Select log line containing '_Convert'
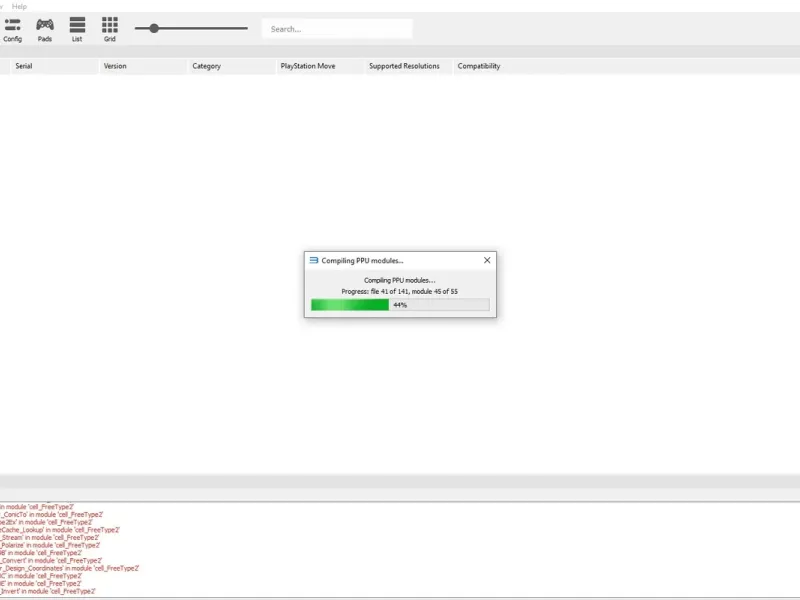This screenshot has height=600, width=800. click(51, 561)
